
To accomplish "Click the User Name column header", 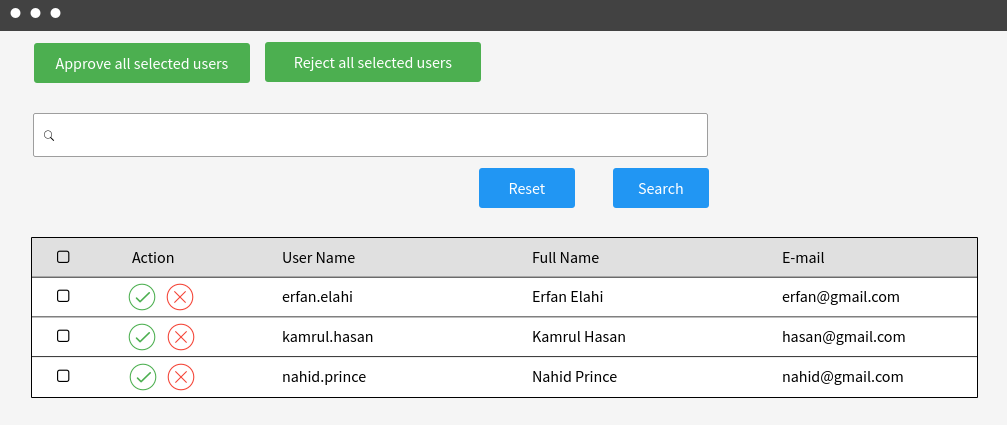I will [x=319, y=258].
